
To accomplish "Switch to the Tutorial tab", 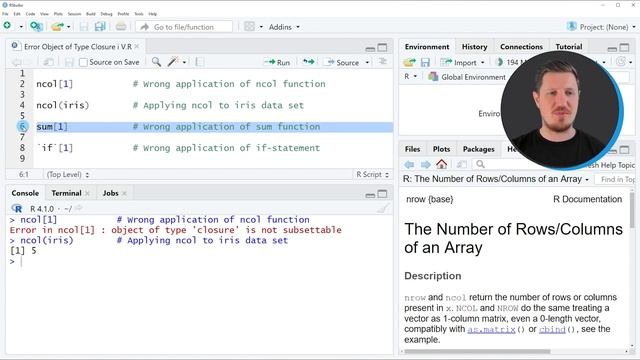I will pyautogui.click(x=569, y=47).
